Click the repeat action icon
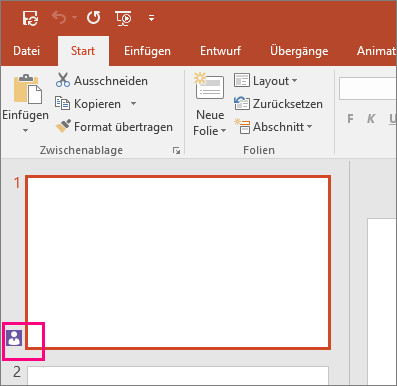Screen dimensions: 397x386 coord(93,18)
